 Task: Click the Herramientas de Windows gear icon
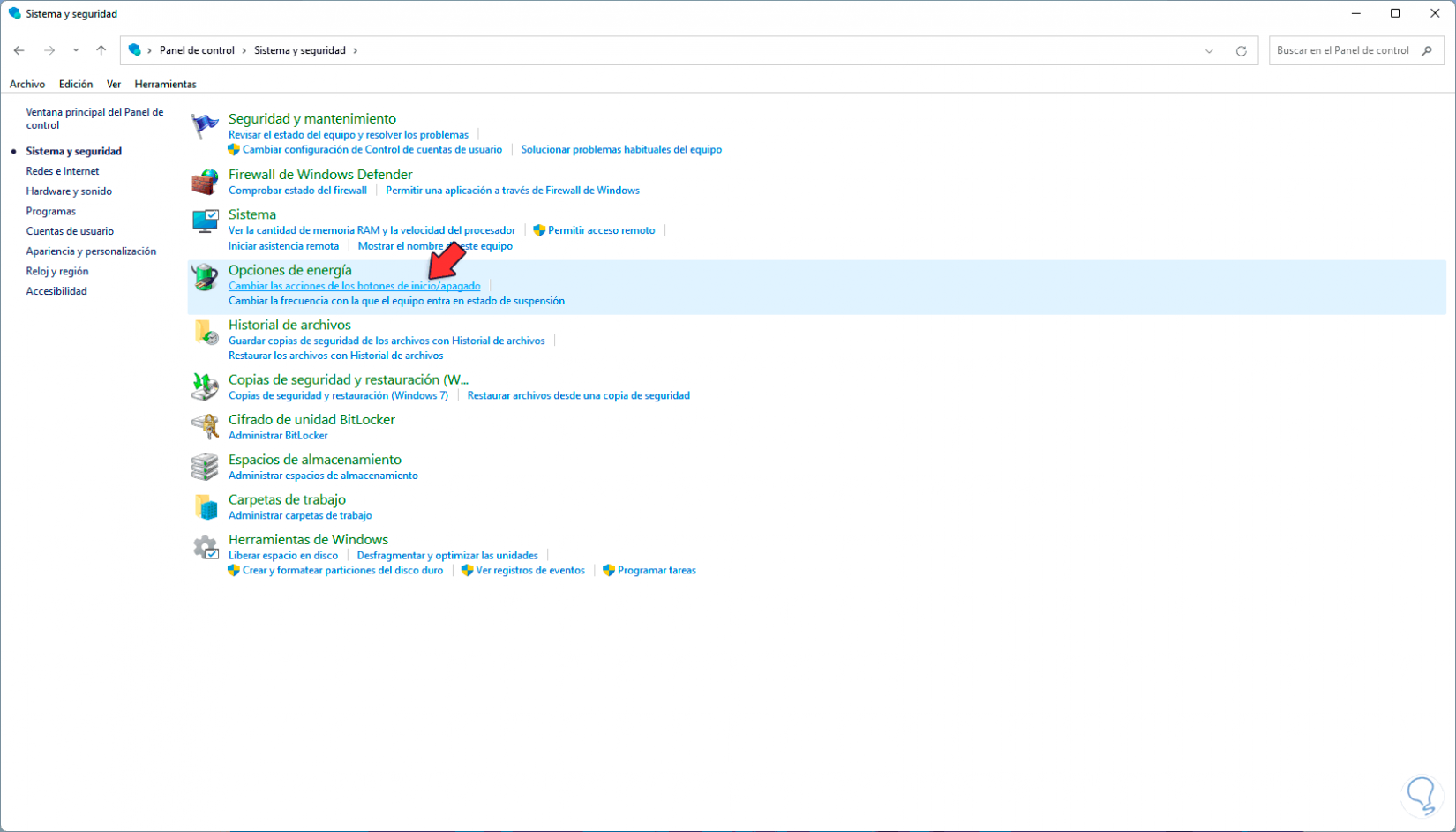tap(205, 547)
